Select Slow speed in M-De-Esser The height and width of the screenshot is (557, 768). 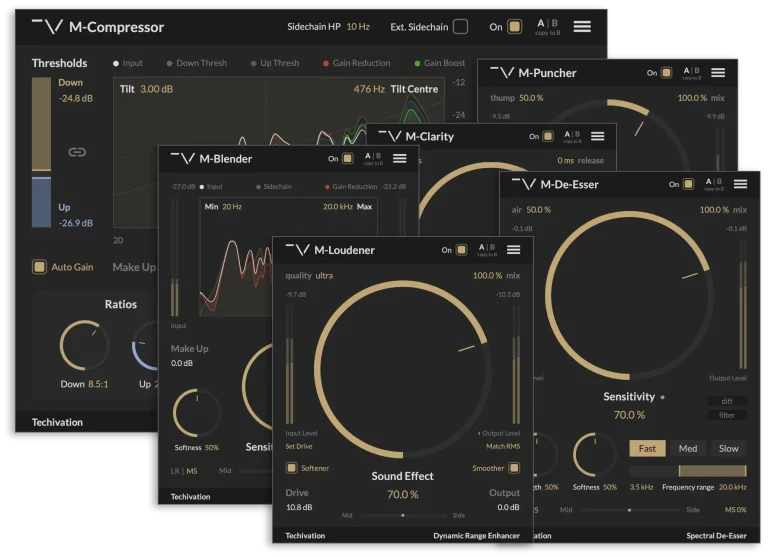coord(728,448)
